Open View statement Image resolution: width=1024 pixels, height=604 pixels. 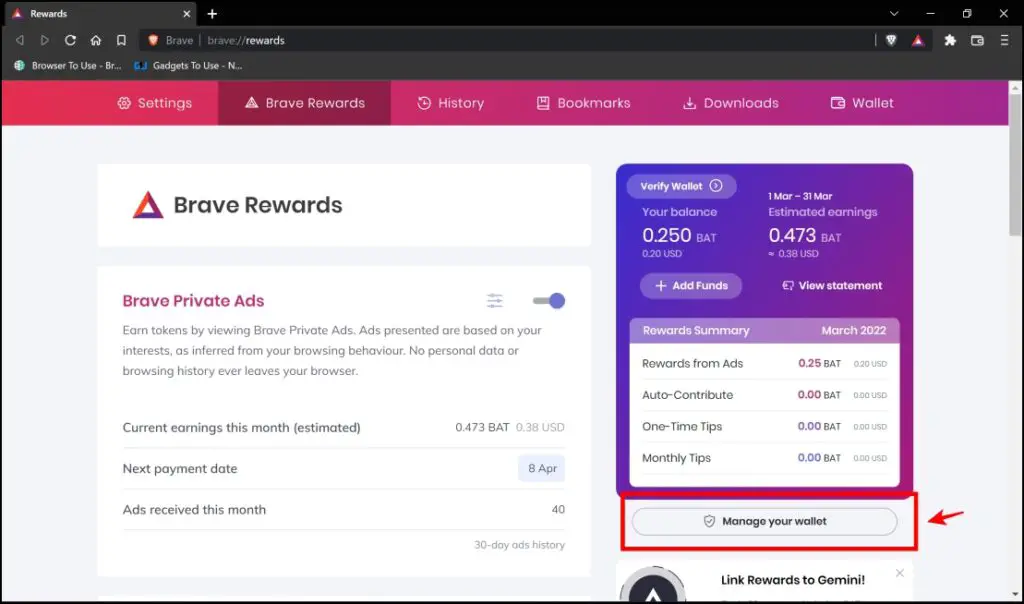coord(832,286)
